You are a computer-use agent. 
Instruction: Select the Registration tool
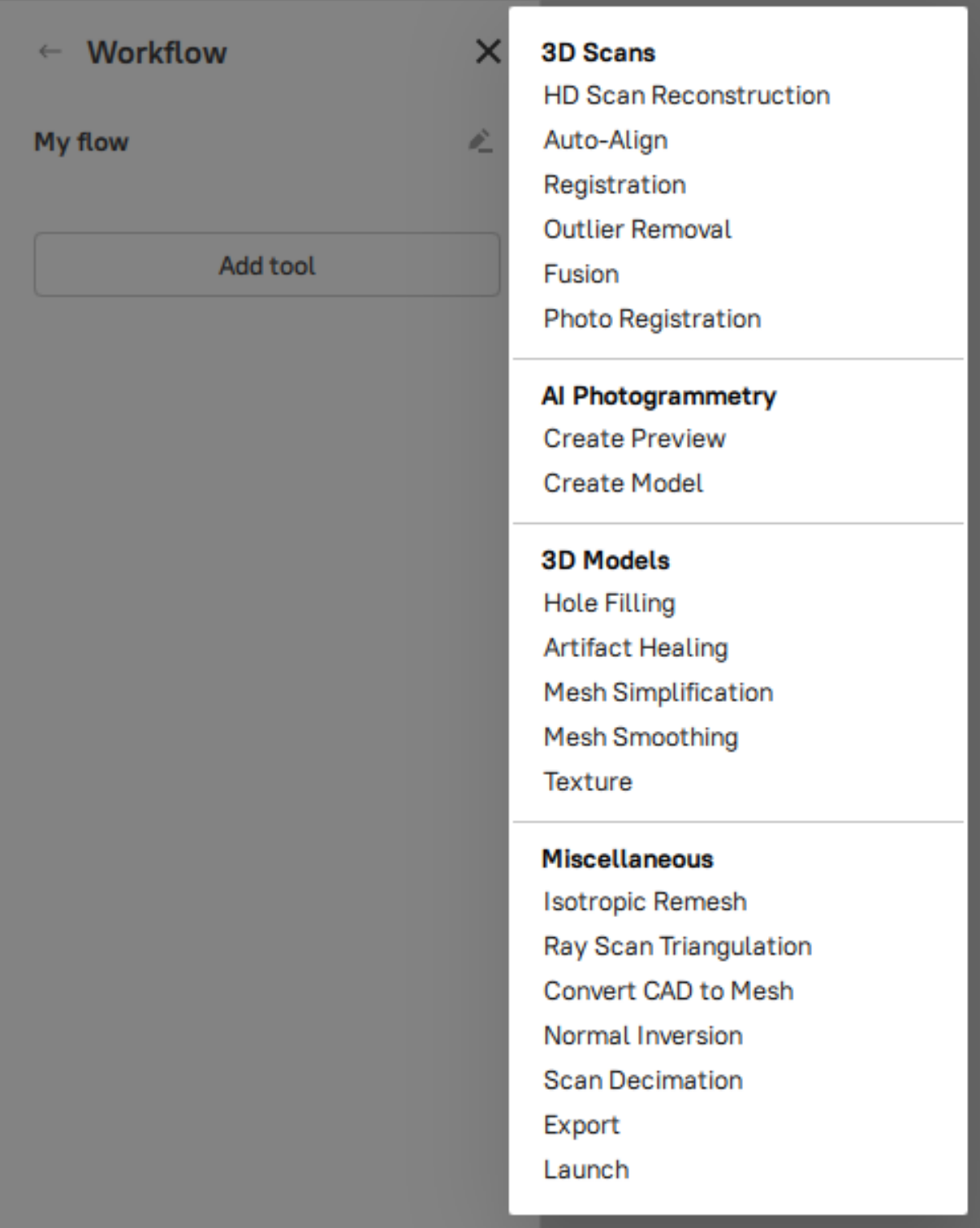pos(615,184)
